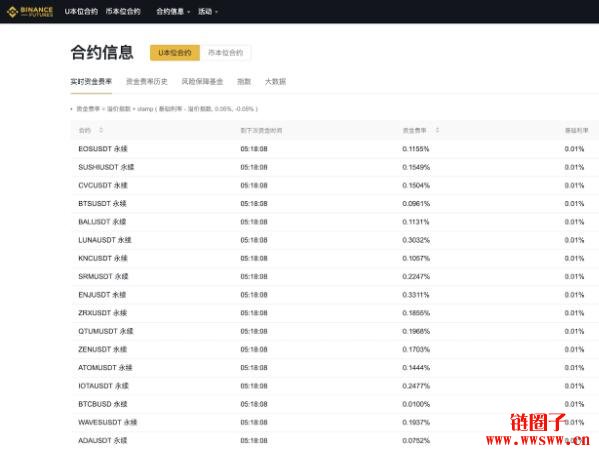Screen dimensions: 599x450
Task: Select the IOTAUSDT 永续 contract
Action: (104, 386)
